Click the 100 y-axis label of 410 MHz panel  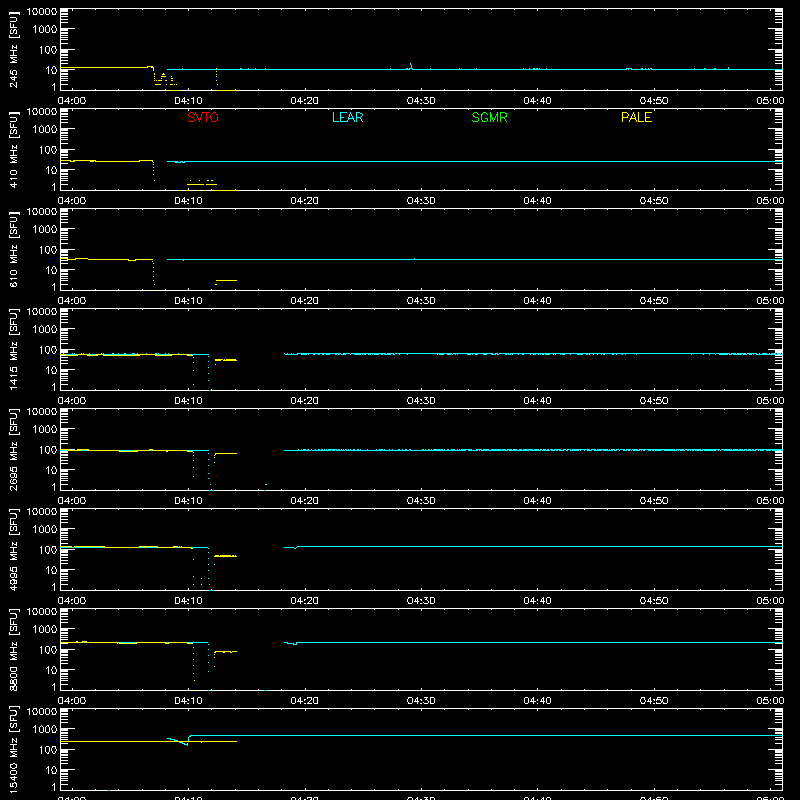pyautogui.click(x=48, y=150)
